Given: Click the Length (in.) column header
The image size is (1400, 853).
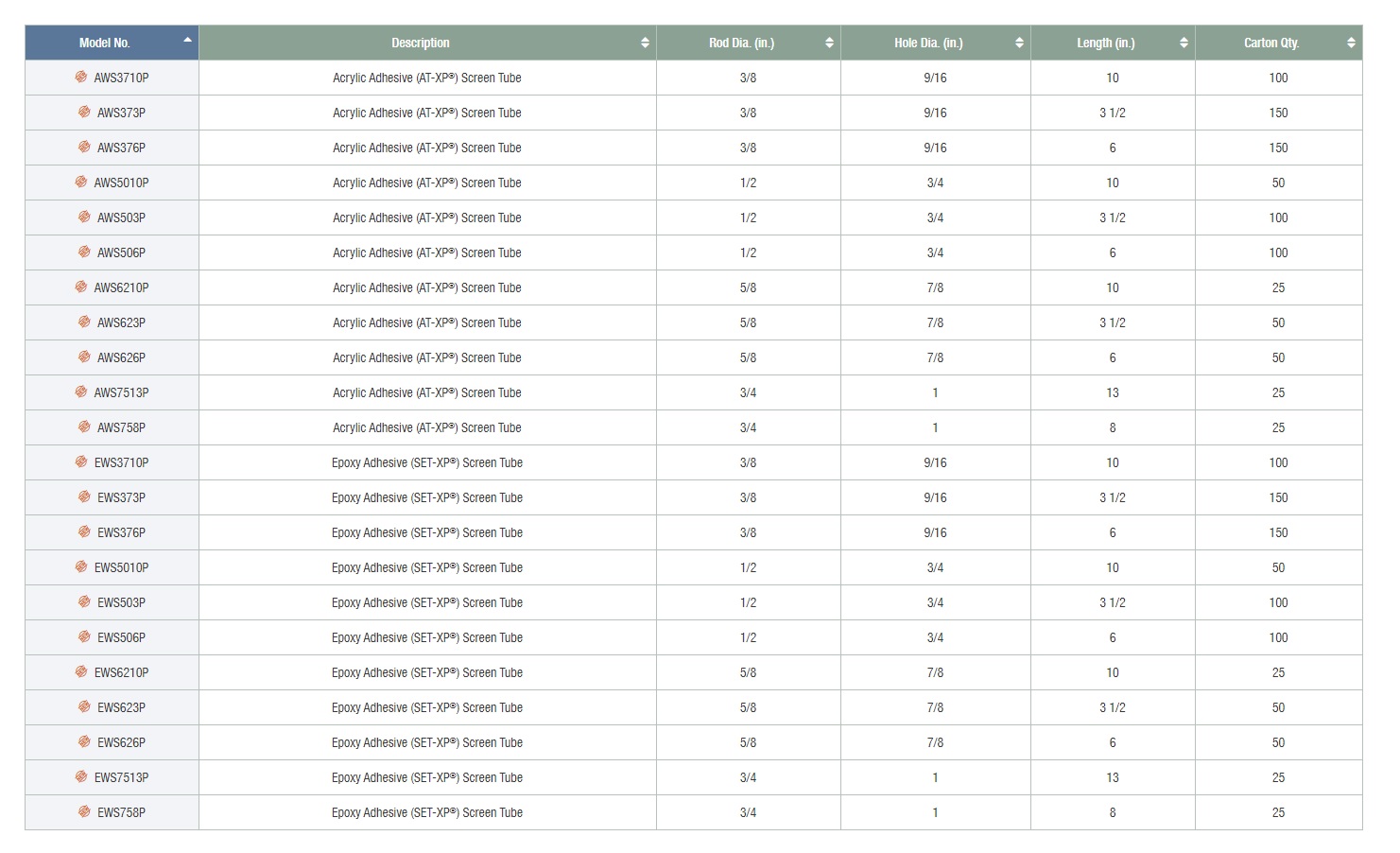Looking at the screenshot, I should [x=1105, y=43].
